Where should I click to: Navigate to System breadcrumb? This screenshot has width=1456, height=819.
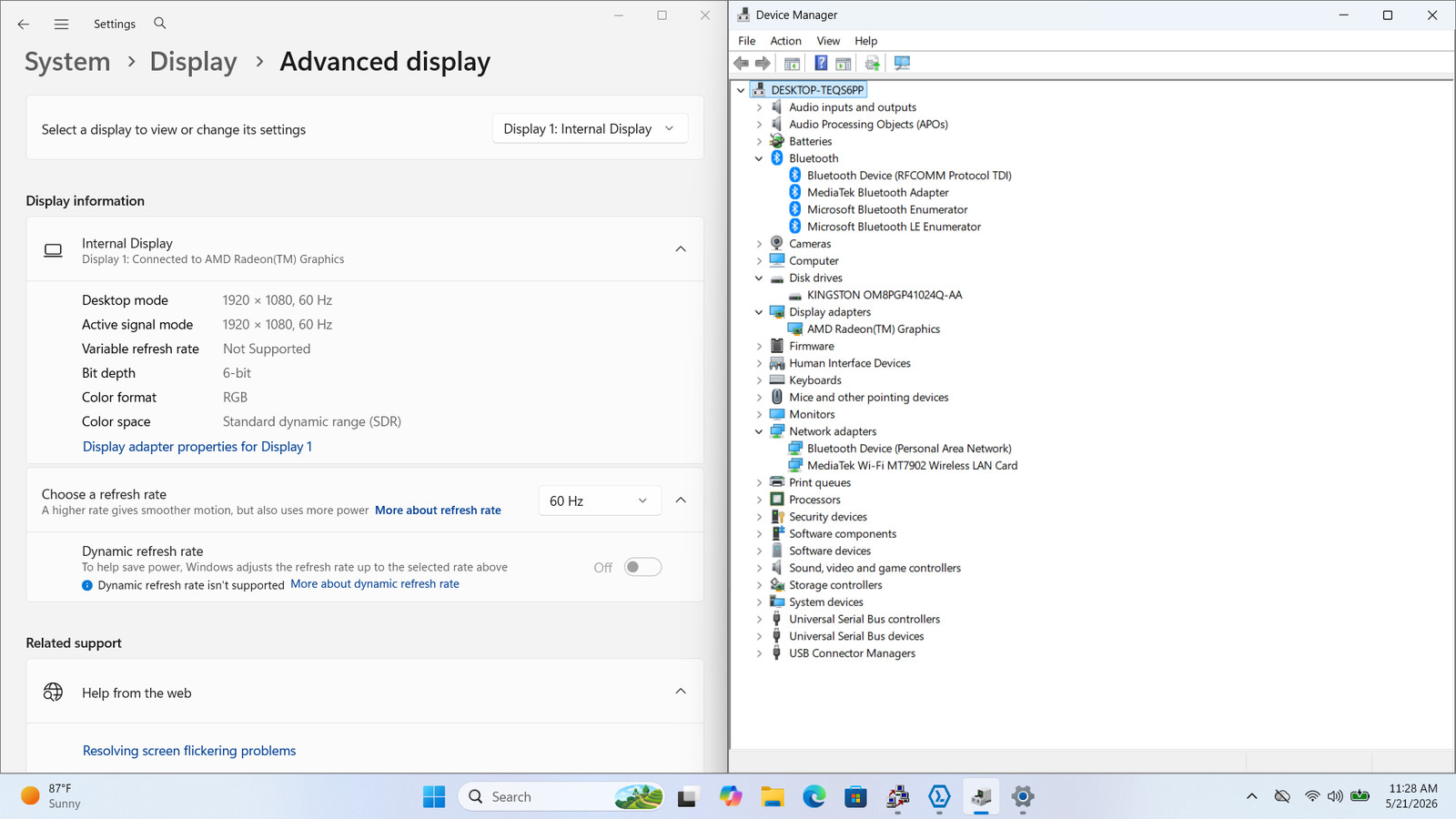tap(67, 62)
